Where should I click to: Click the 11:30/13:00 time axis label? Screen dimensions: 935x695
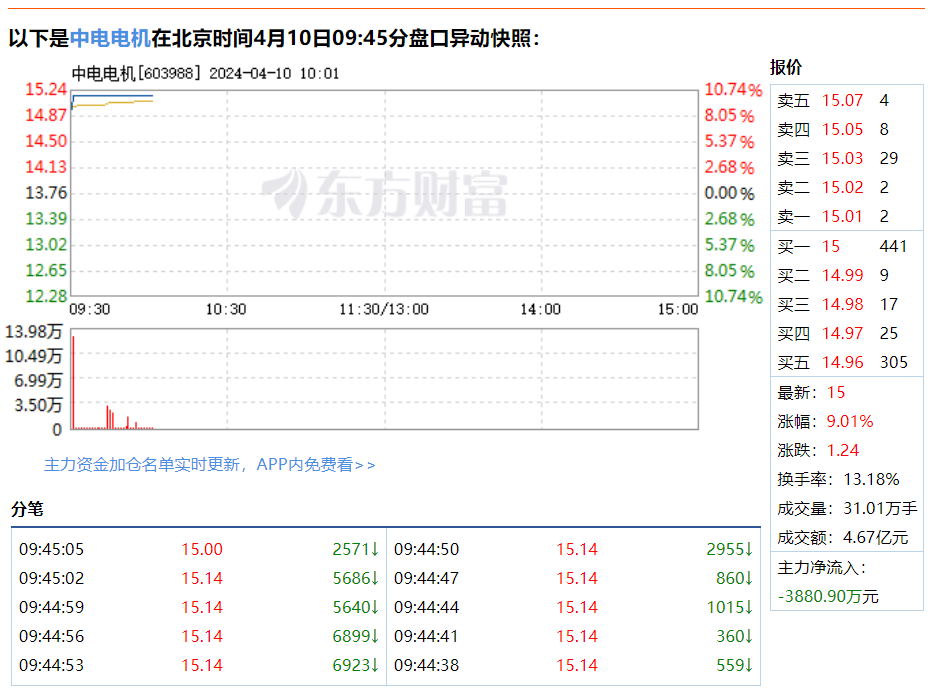point(384,309)
